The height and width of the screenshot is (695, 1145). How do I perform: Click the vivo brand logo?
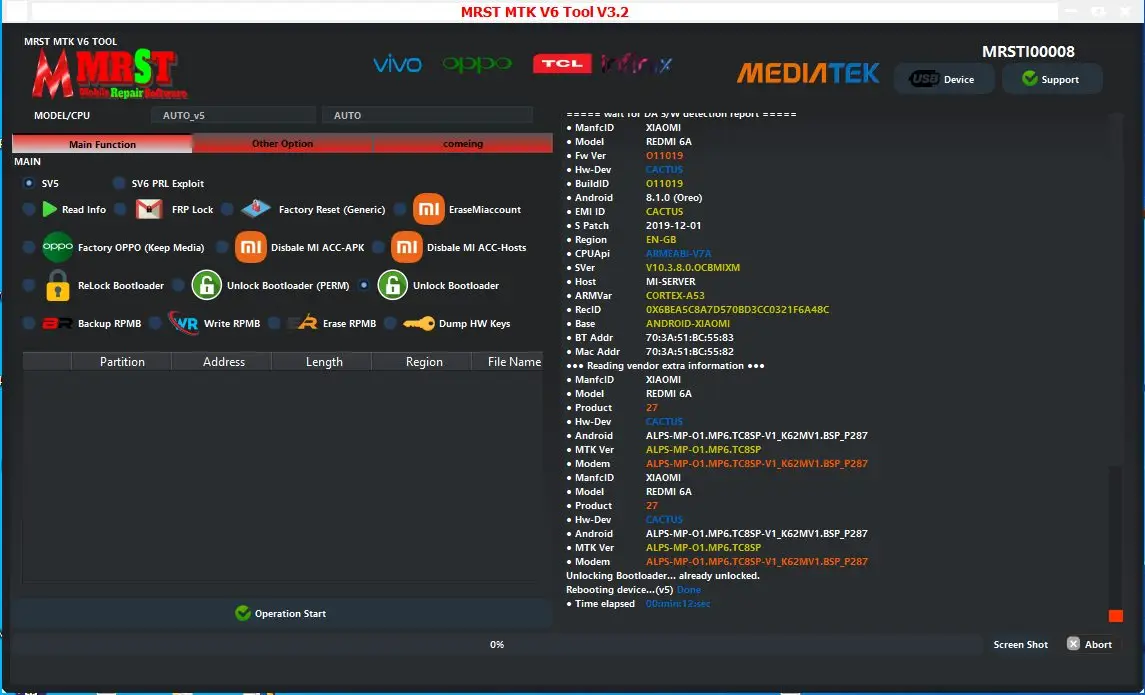397,64
